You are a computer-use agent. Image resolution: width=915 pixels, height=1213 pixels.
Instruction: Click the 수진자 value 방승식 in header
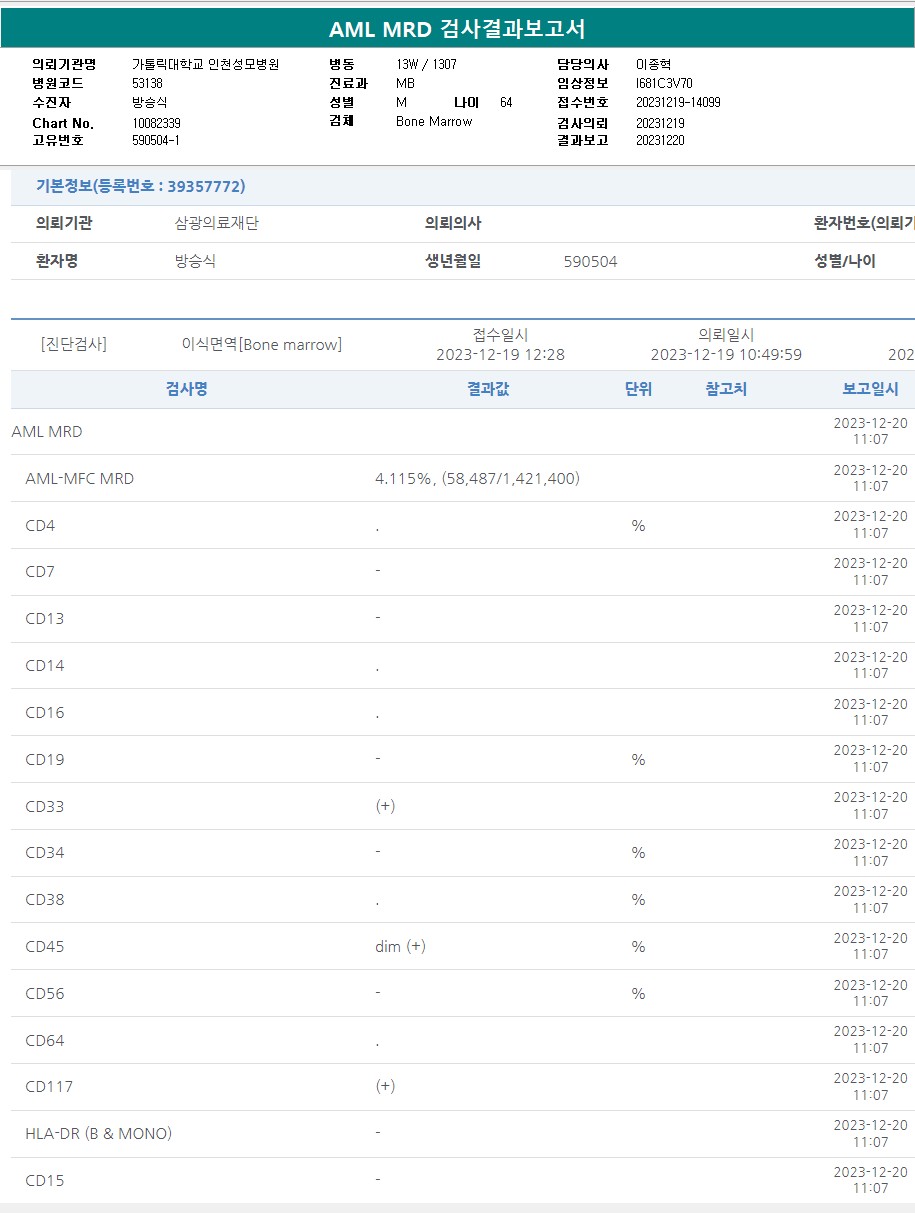pyautogui.click(x=150, y=102)
